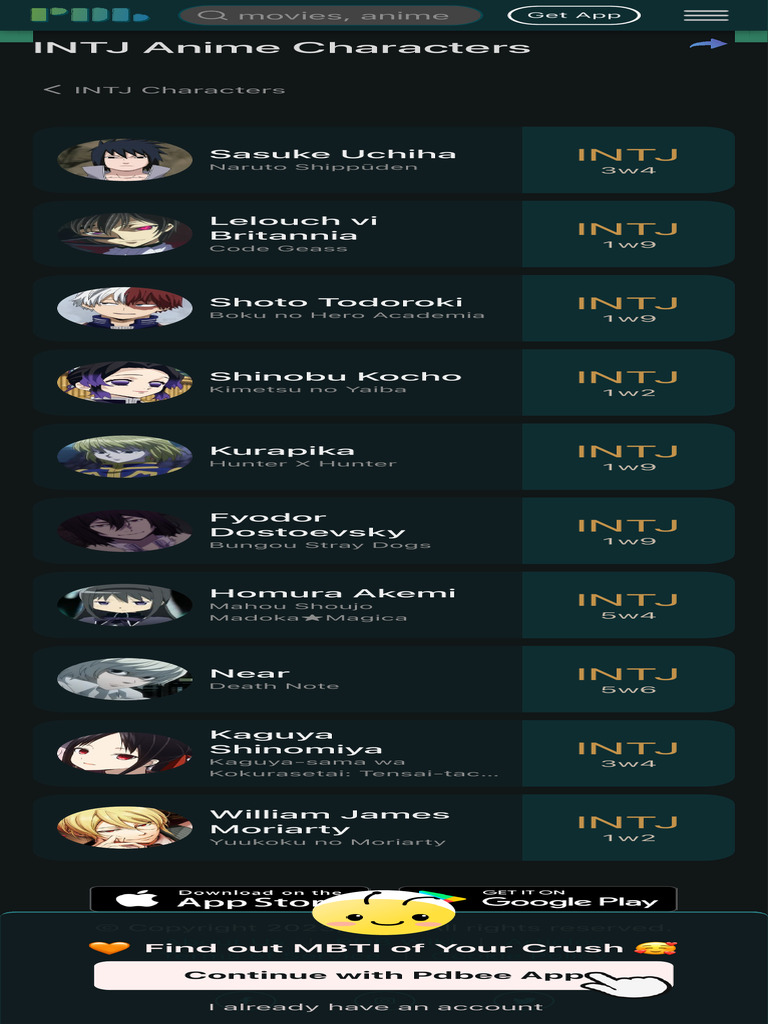Click the blue share arrow icon
768x1024 pixels.
[708, 44]
